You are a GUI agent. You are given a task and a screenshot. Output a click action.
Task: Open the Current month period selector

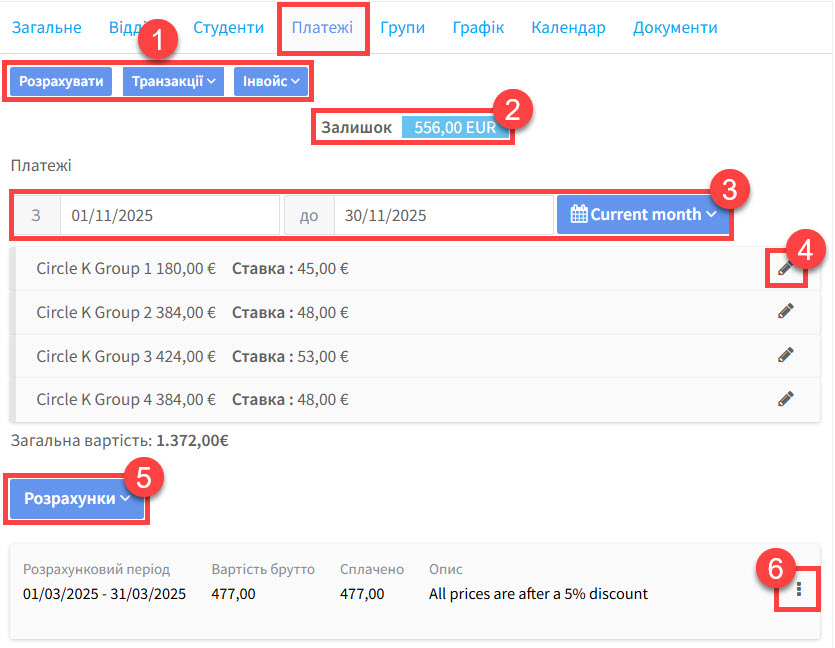[x=644, y=214]
